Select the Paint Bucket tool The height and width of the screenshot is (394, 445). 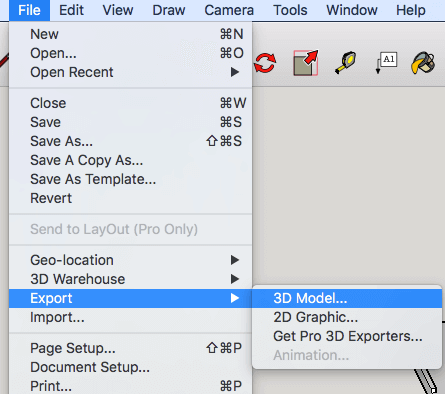pos(423,62)
